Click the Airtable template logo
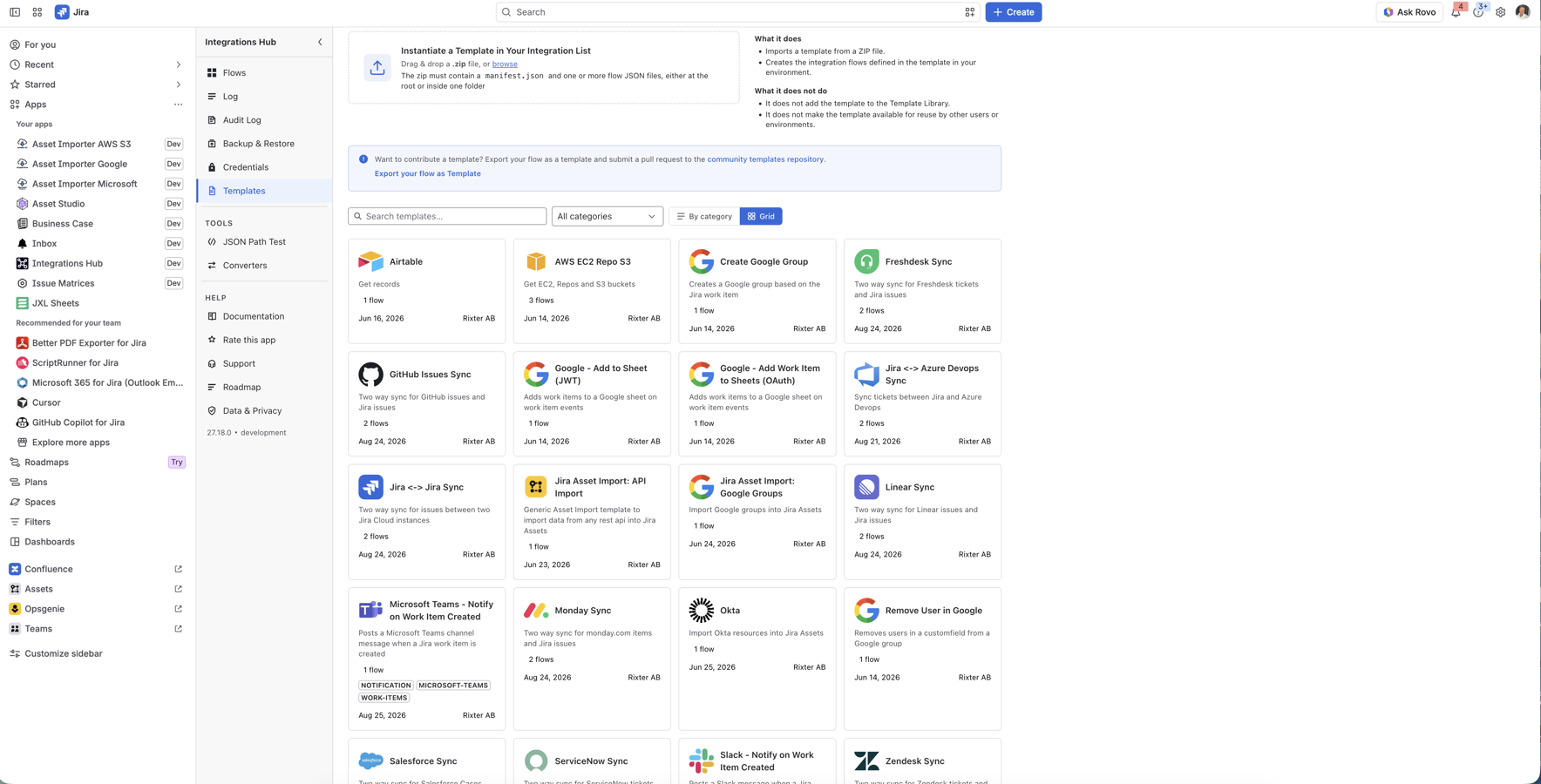The image size is (1541, 784). coord(370,261)
